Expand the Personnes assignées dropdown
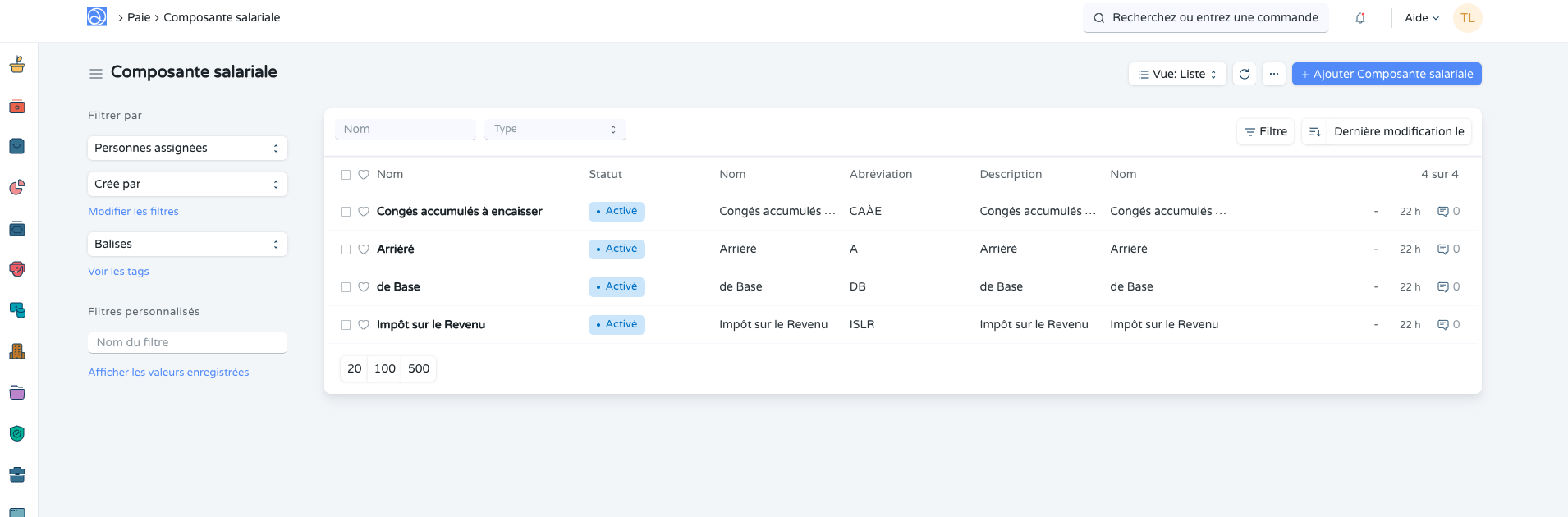1568x517 pixels. point(187,149)
